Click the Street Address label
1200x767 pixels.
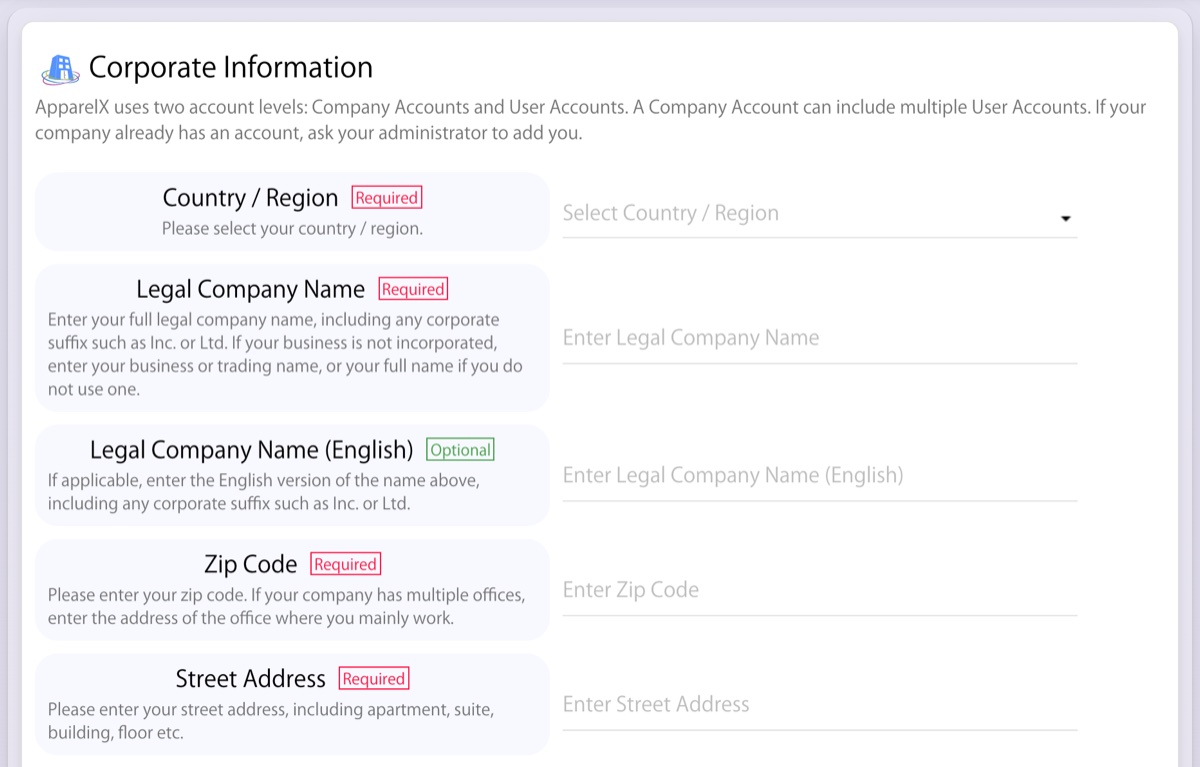pyautogui.click(x=250, y=679)
